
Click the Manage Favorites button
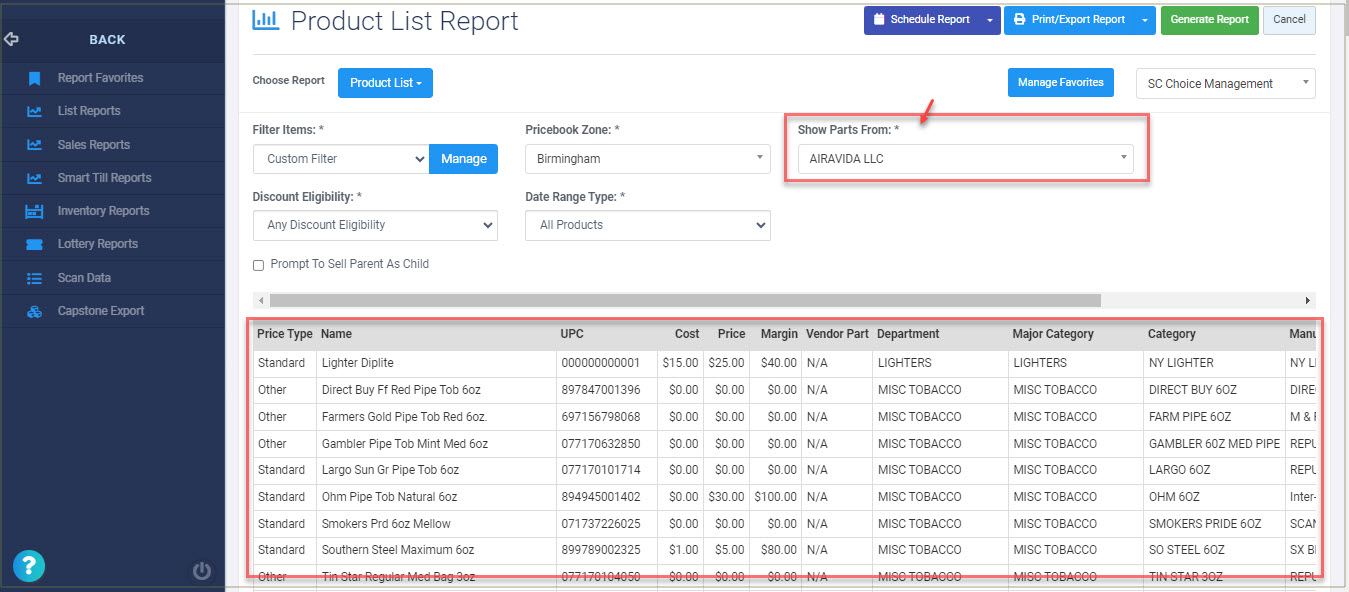pyautogui.click(x=1060, y=83)
